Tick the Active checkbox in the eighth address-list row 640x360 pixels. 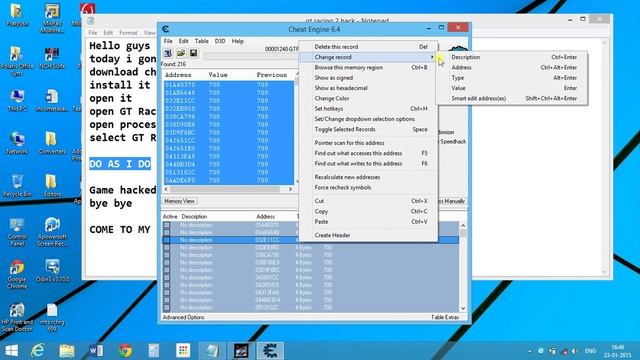click(x=167, y=278)
